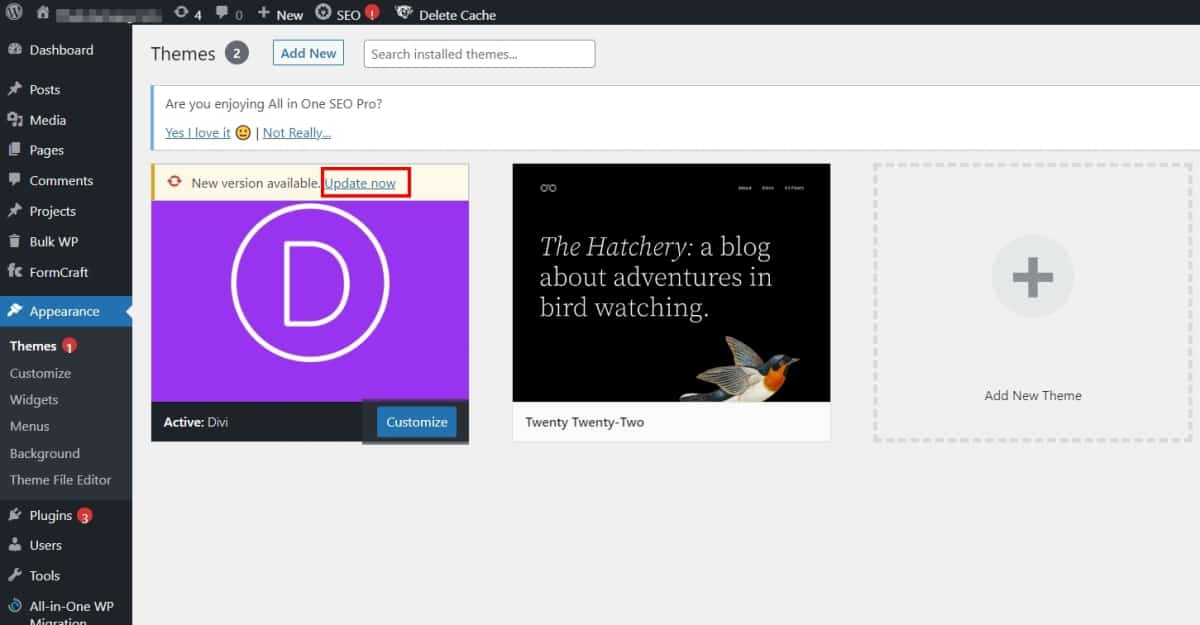Click the Media camera icon
Image resolution: width=1200 pixels, height=625 pixels.
pos(14,120)
